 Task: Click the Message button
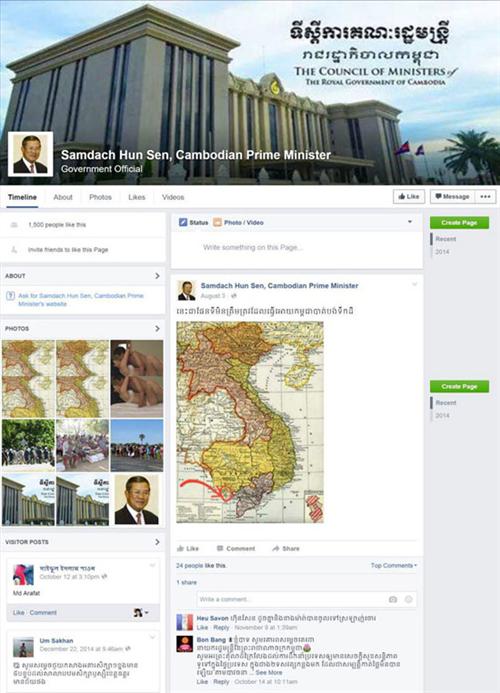(453, 197)
